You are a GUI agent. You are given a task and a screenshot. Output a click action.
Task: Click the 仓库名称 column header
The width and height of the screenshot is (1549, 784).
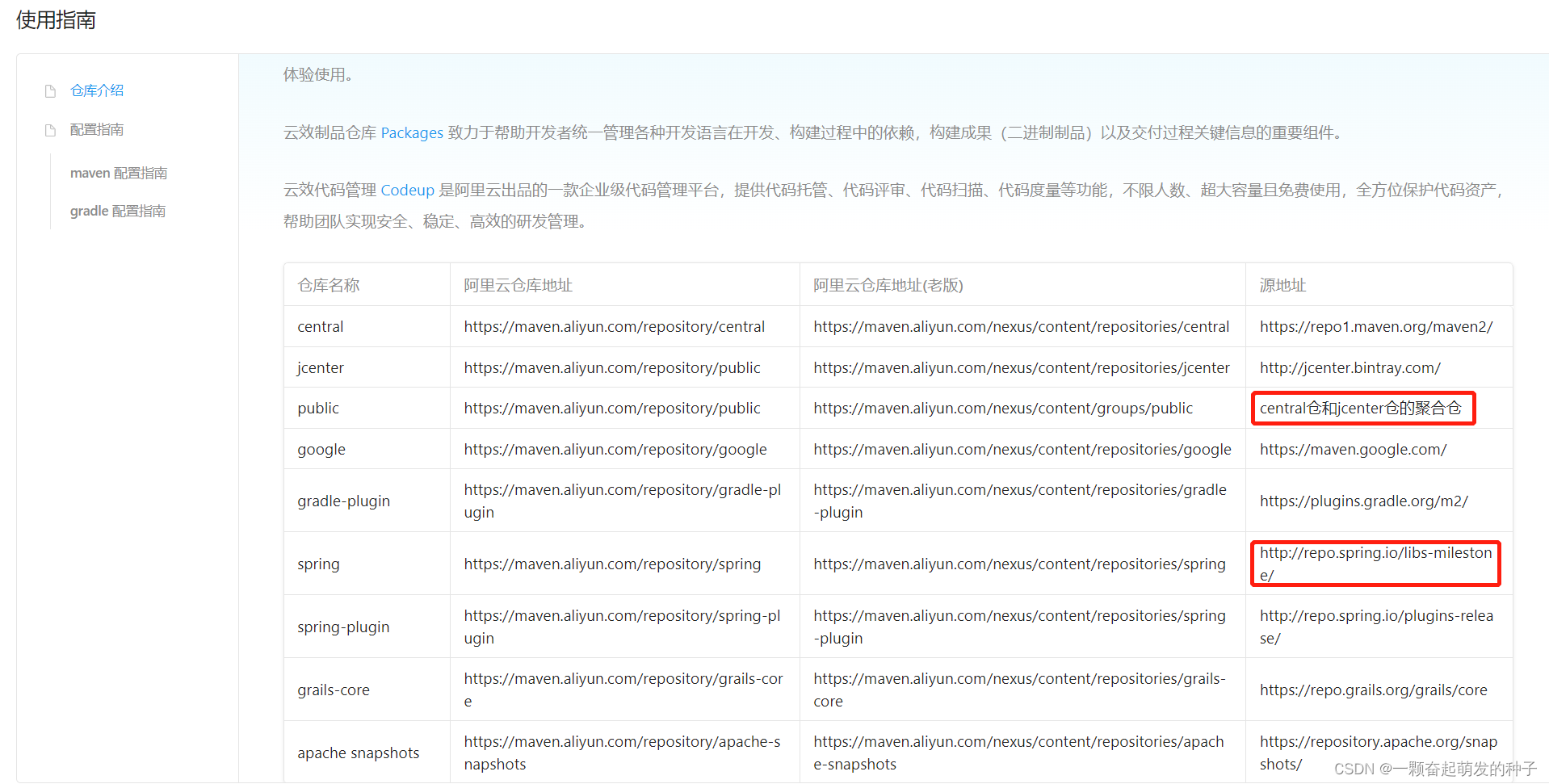point(329,285)
